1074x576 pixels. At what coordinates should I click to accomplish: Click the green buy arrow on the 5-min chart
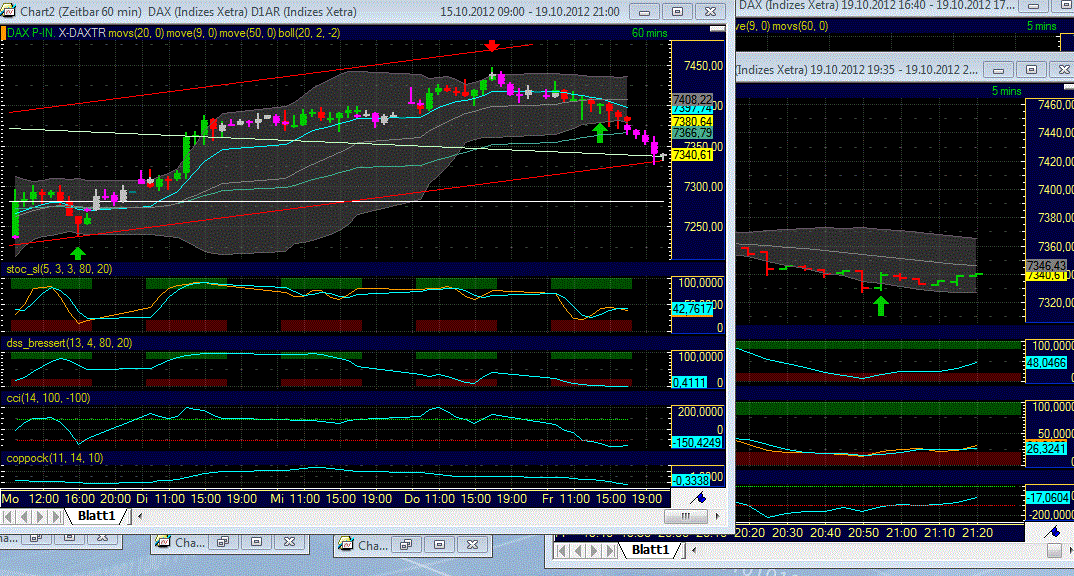click(880, 306)
